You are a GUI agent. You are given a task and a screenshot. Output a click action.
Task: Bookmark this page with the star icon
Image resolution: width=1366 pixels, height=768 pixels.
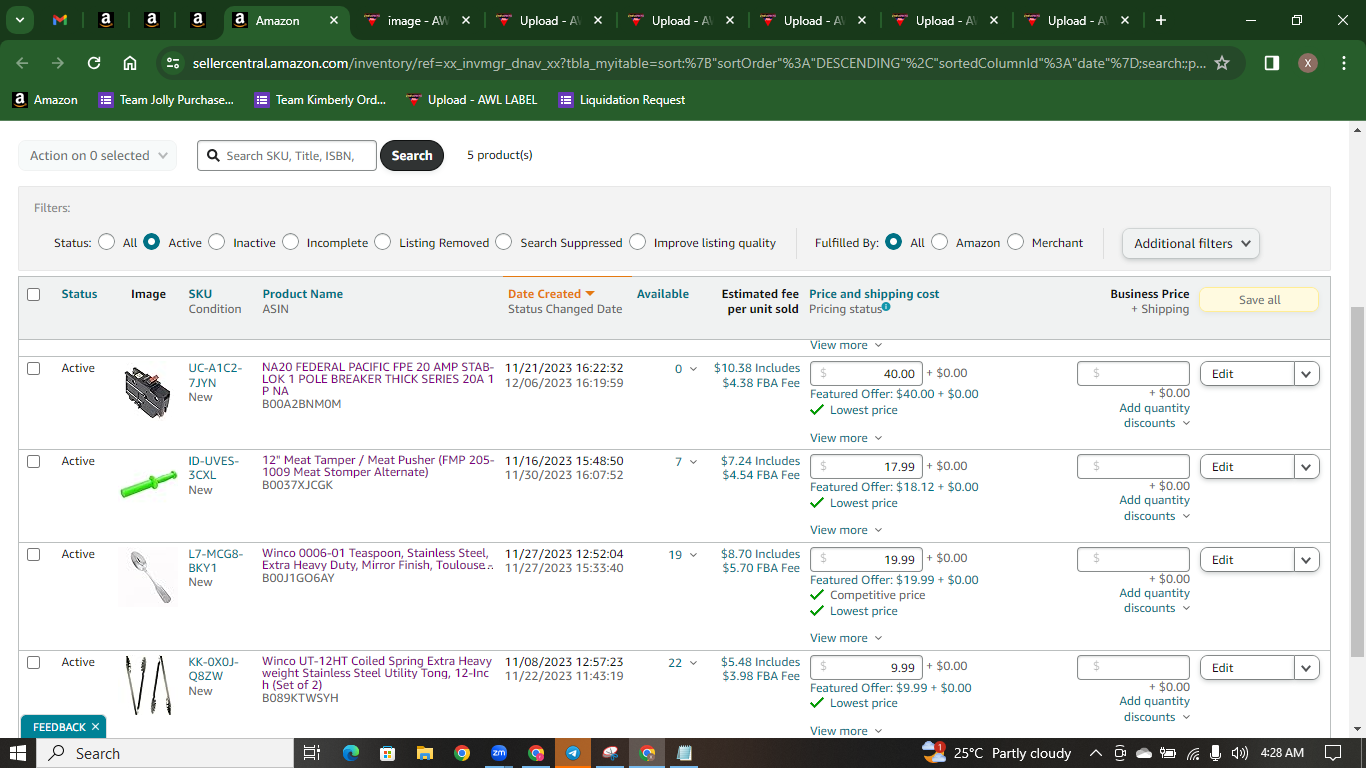coord(1221,63)
